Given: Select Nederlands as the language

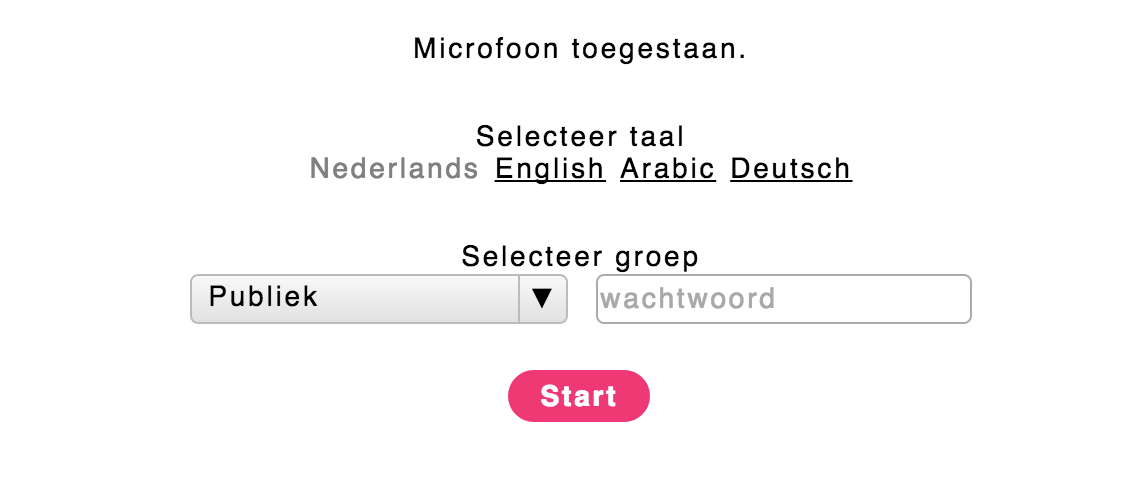Looking at the screenshot, I should point(395,169).
